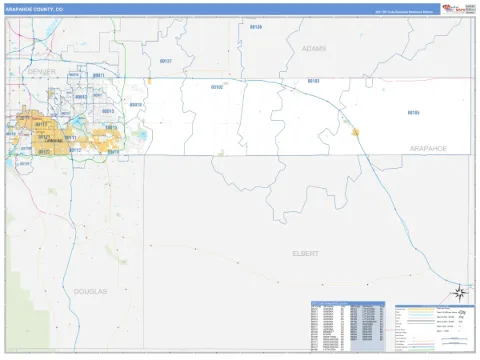Select the DENVER county label
The width and height of the screenshot is (480, 360).
click(x=41, y=72)
